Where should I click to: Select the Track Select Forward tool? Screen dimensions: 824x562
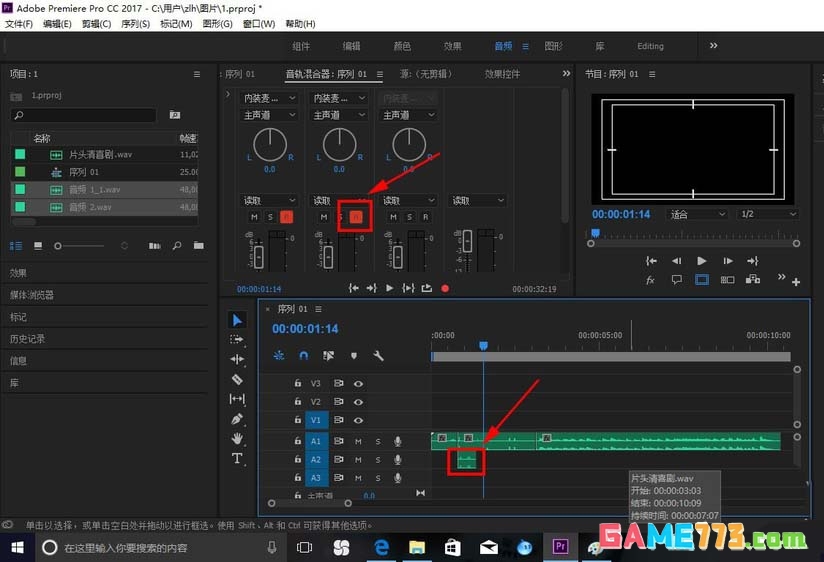237,340
